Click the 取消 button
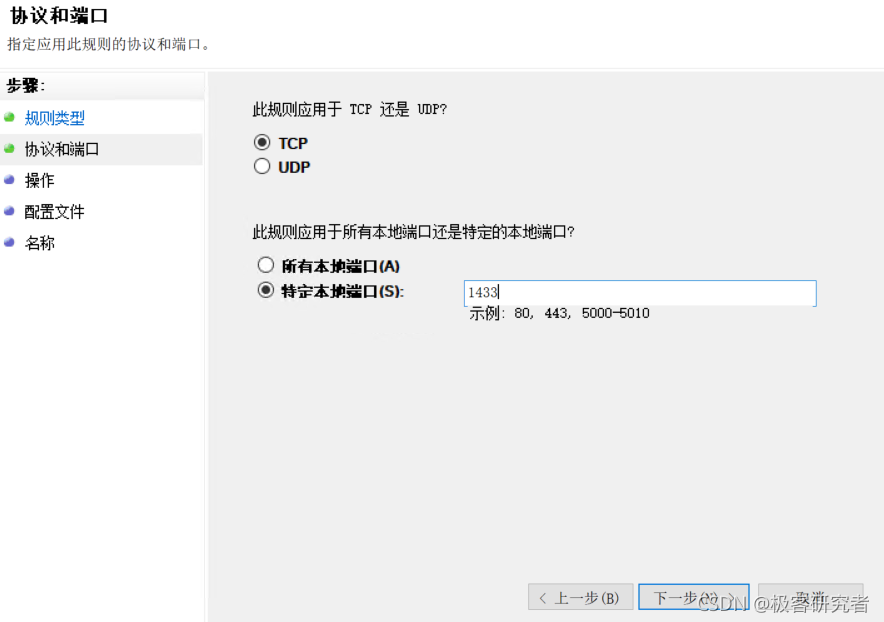The width and height of the screenshot is (884, 622). (x=810, y=596)
